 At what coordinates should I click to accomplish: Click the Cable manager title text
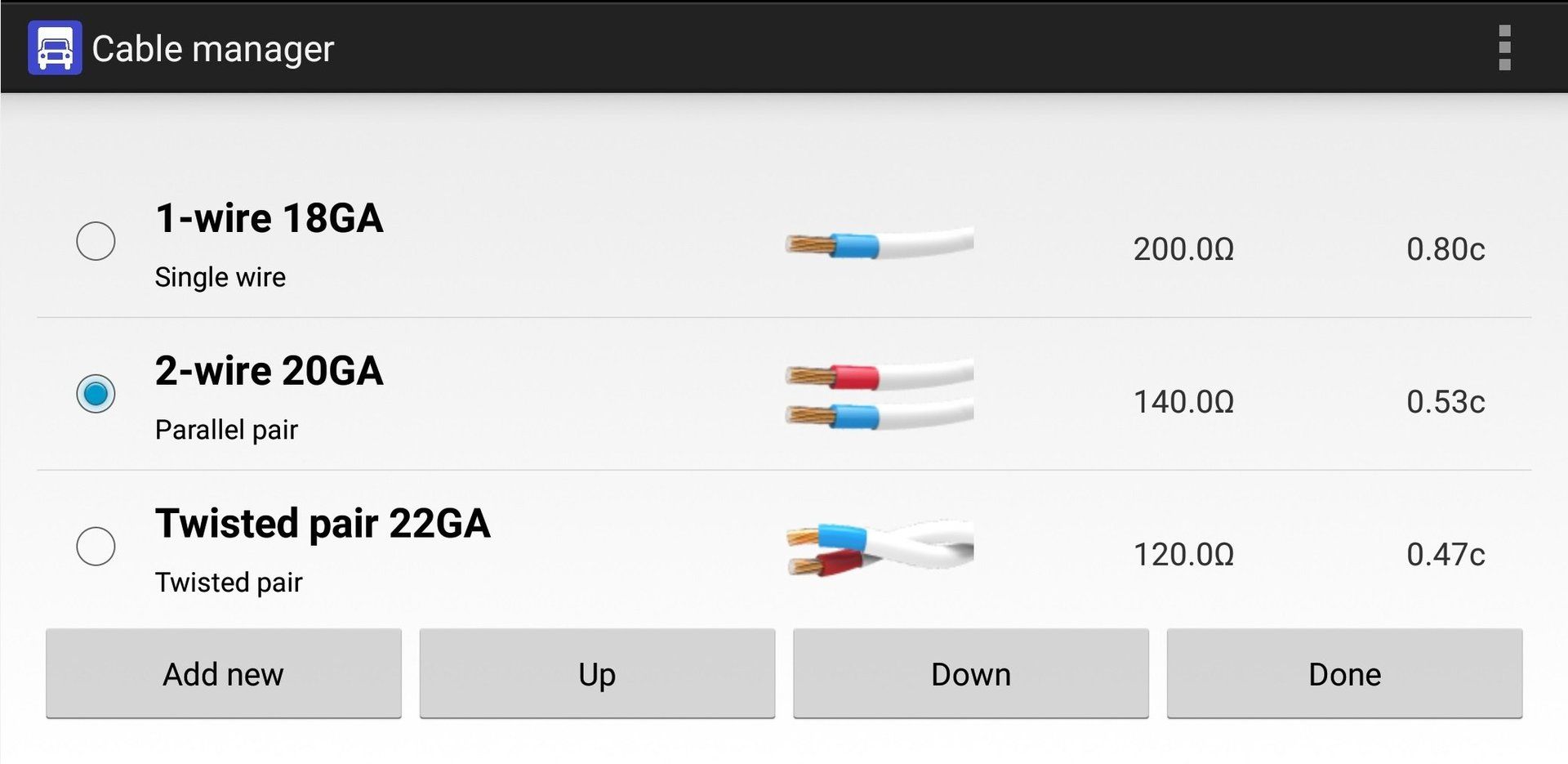click(213, 49)
